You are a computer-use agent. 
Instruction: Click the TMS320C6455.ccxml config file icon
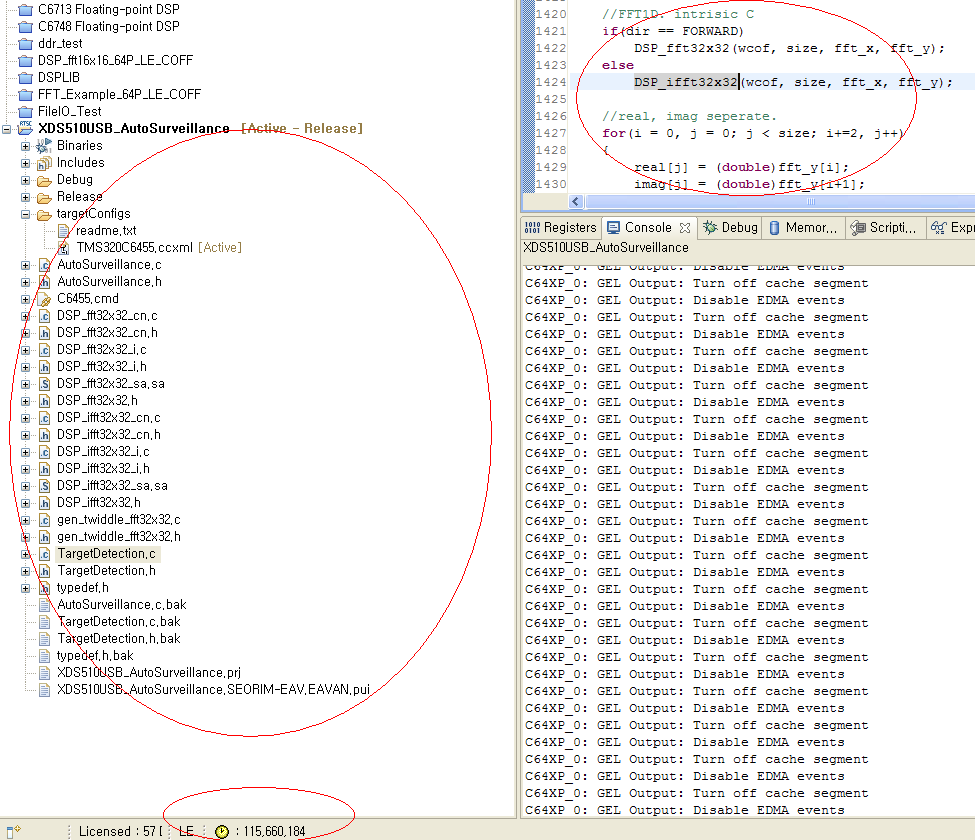pyautogui.click(x=63, y=248)
